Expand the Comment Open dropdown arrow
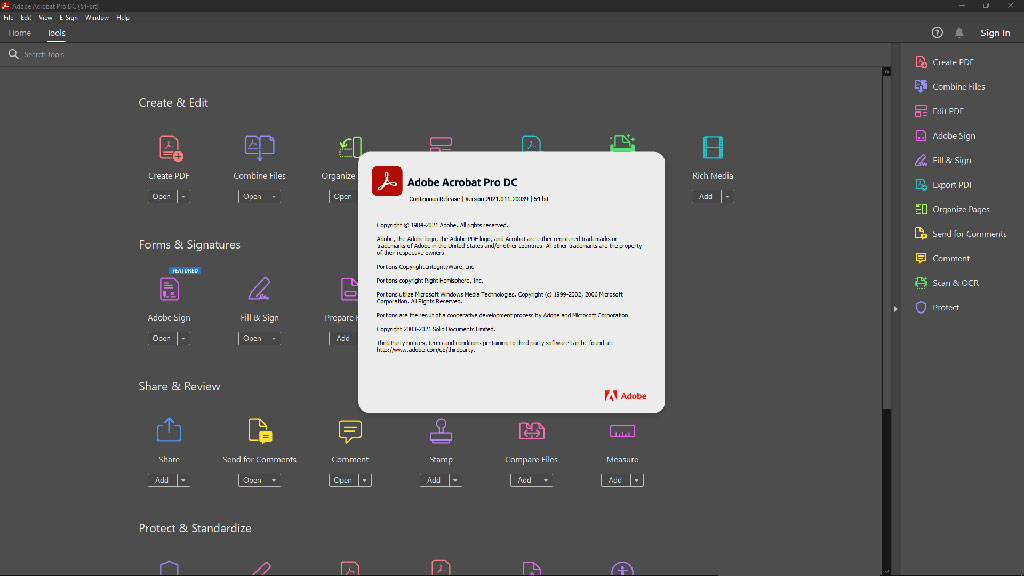 click(x=365, y=480)
